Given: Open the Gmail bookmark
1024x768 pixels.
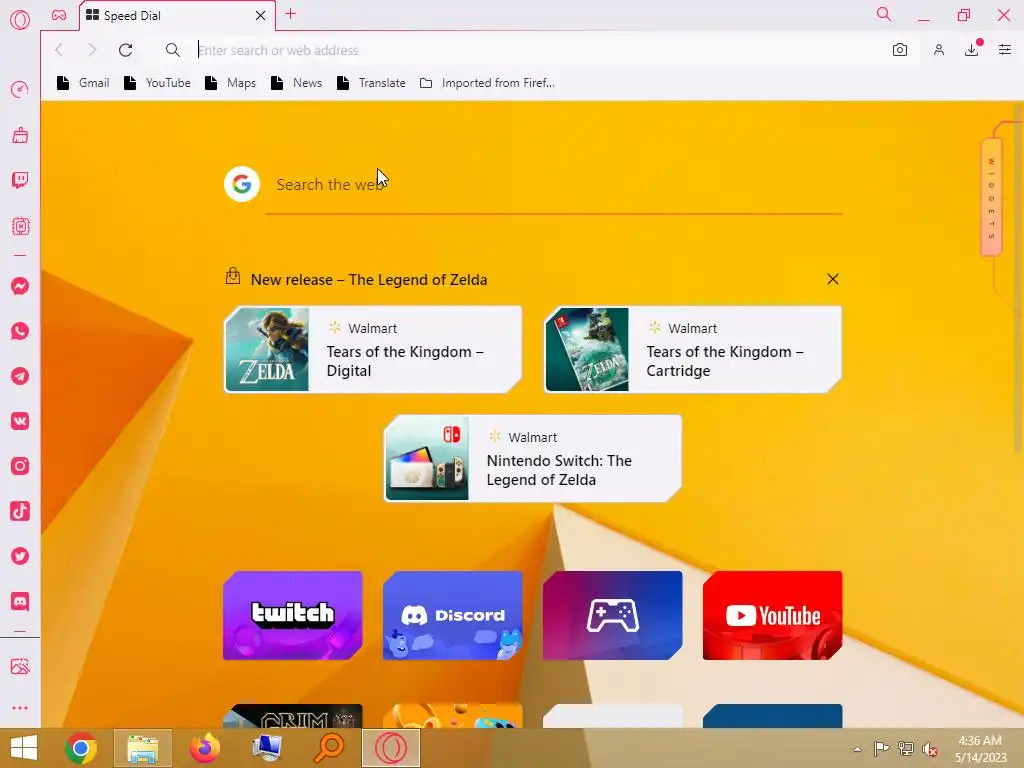Looking at the screenshot, I should pos(83,83).
